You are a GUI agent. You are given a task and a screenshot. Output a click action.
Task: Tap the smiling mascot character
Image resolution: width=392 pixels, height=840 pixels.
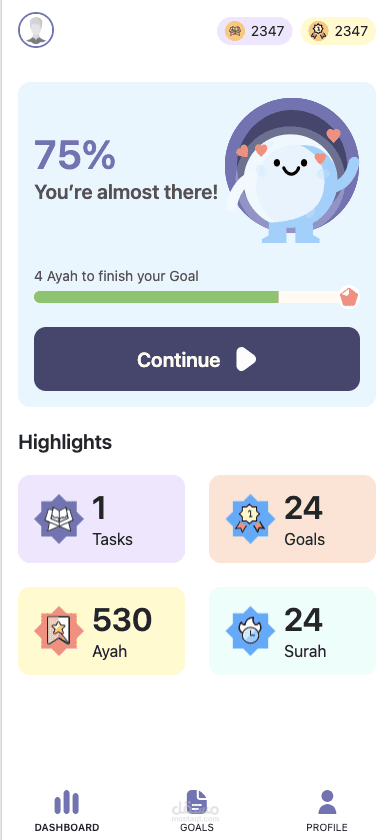point(292,171)
